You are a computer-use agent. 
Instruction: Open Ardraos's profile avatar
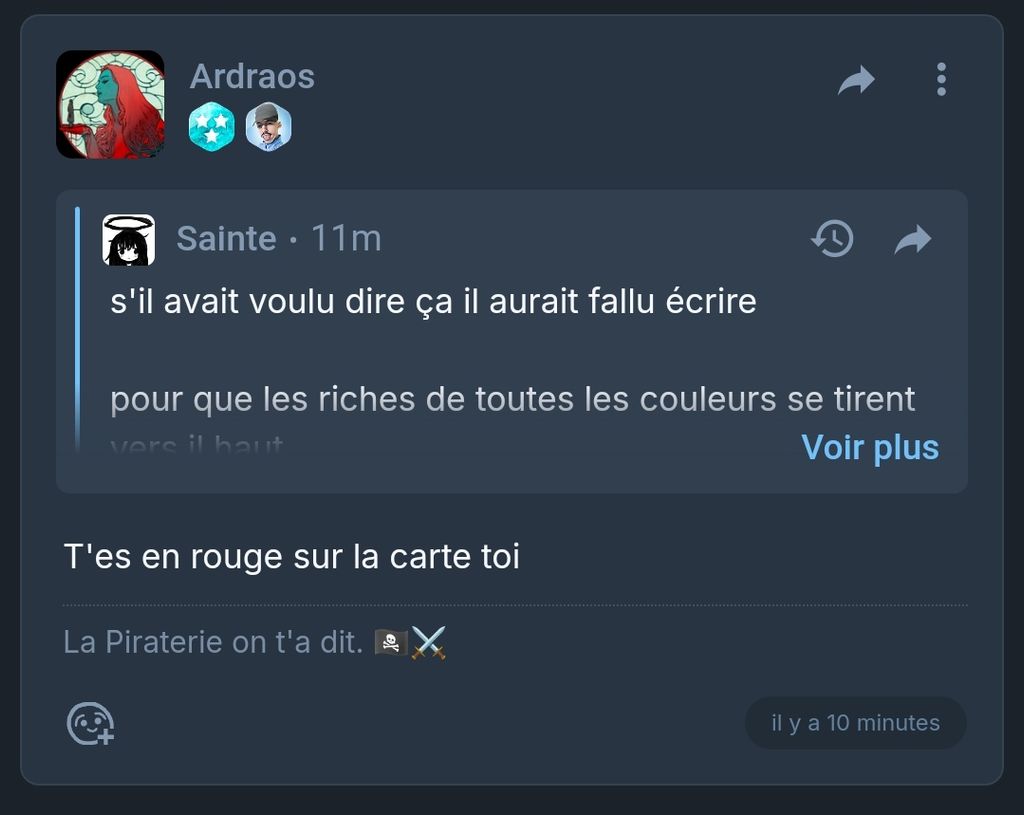tap(110, 104)
